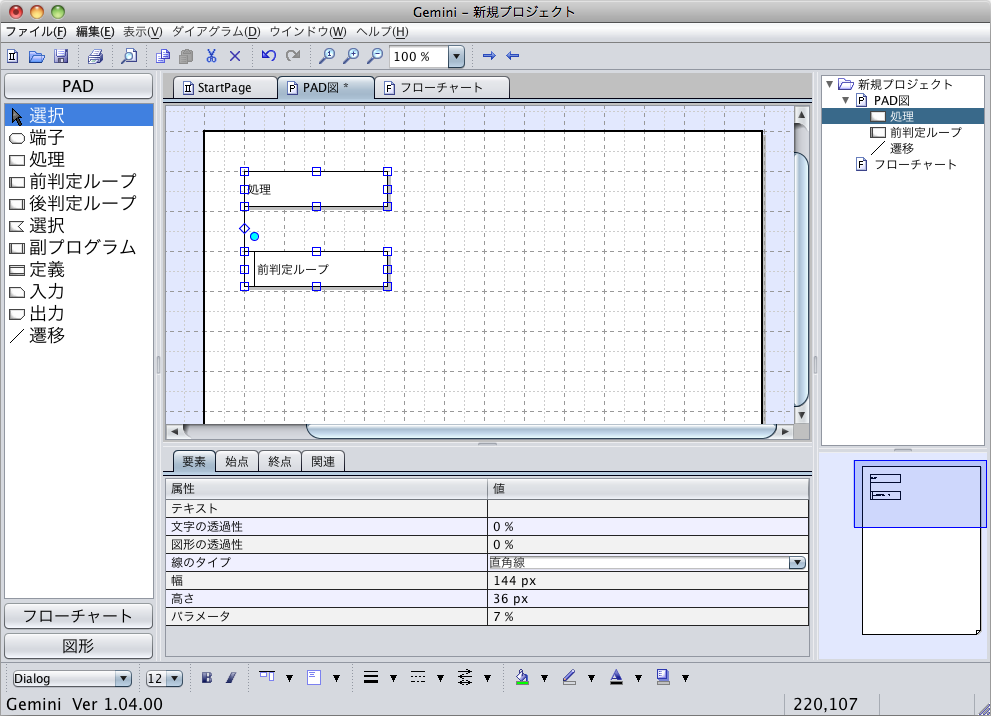This screenshot has height=716, width=991.
Task: Pick the 出力 output shape
Action: tap(79, 313)
